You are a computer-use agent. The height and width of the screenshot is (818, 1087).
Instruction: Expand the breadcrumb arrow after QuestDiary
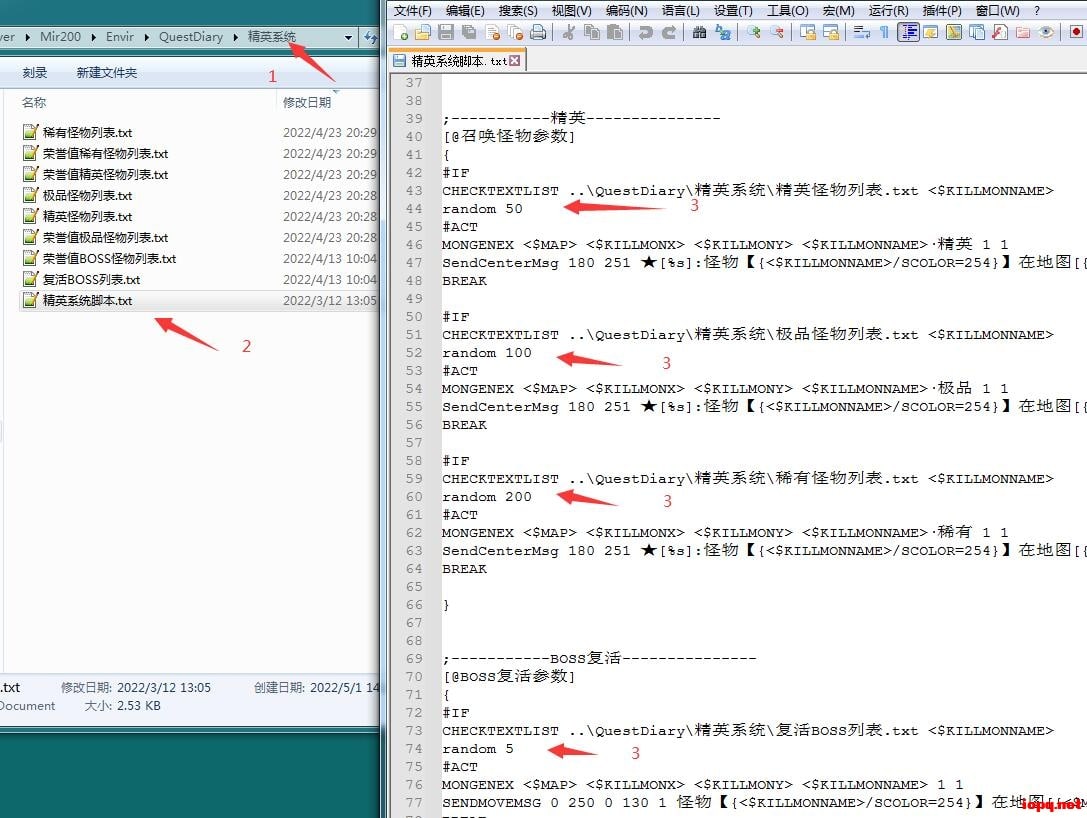click(x=236, y=37)
